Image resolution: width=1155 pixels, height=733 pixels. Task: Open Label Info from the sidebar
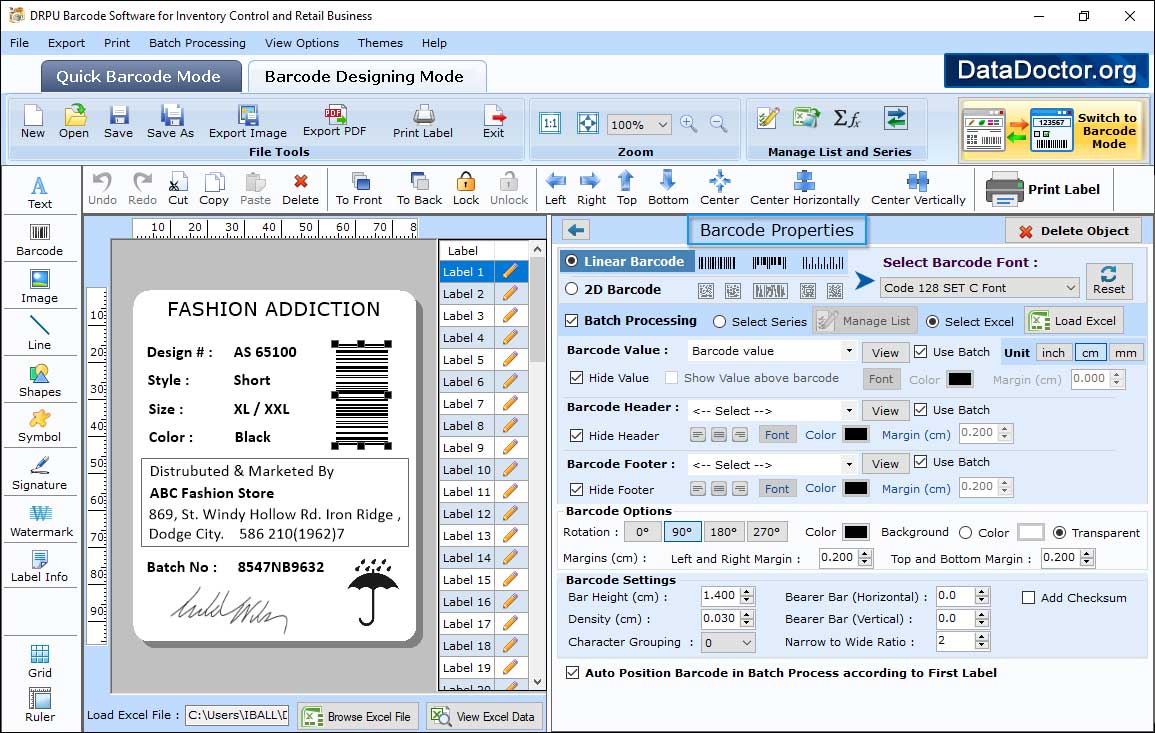pyautogui.click(x=40, y=567)
